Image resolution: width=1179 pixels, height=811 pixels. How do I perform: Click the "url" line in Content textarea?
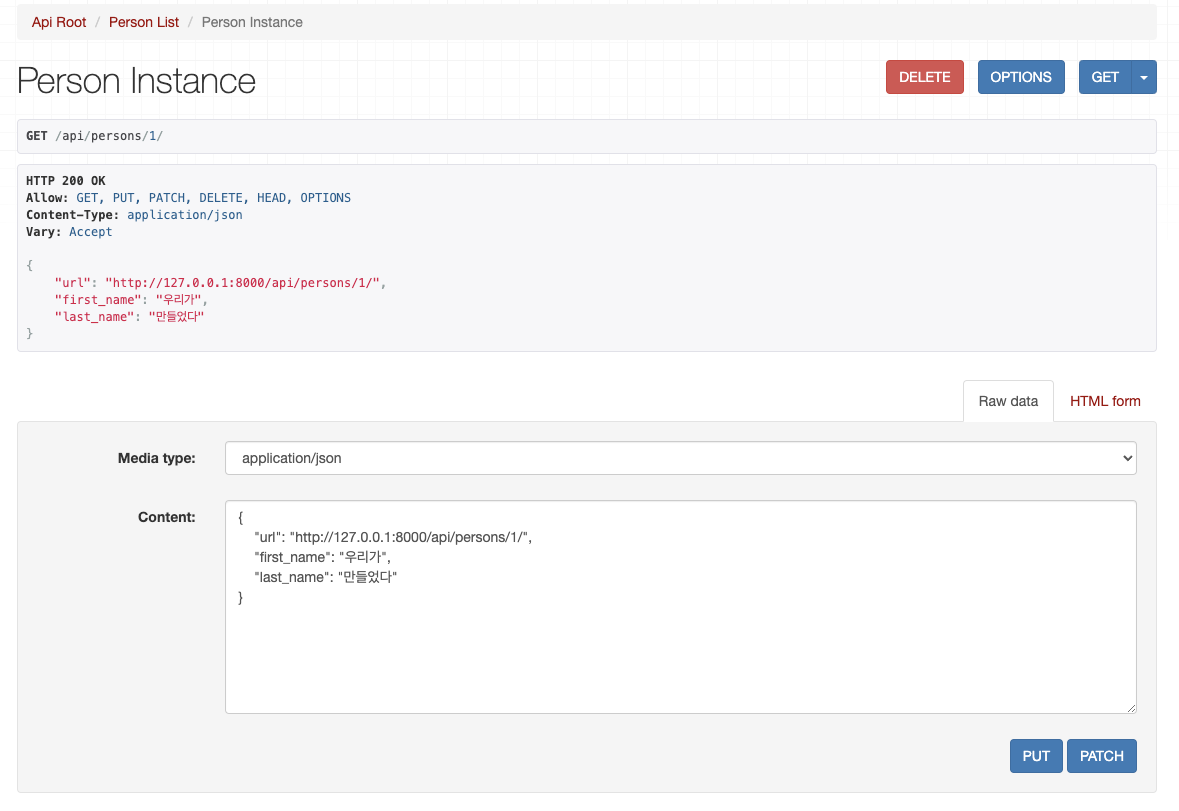393,537
